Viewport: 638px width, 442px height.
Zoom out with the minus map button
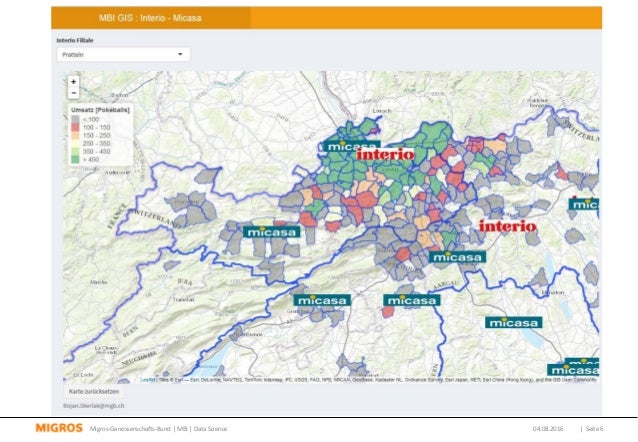73,93
